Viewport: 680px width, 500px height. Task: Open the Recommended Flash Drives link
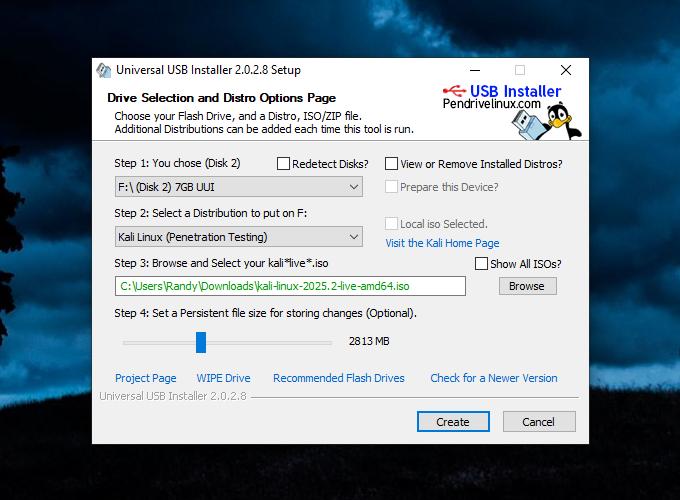pos(338,378)
